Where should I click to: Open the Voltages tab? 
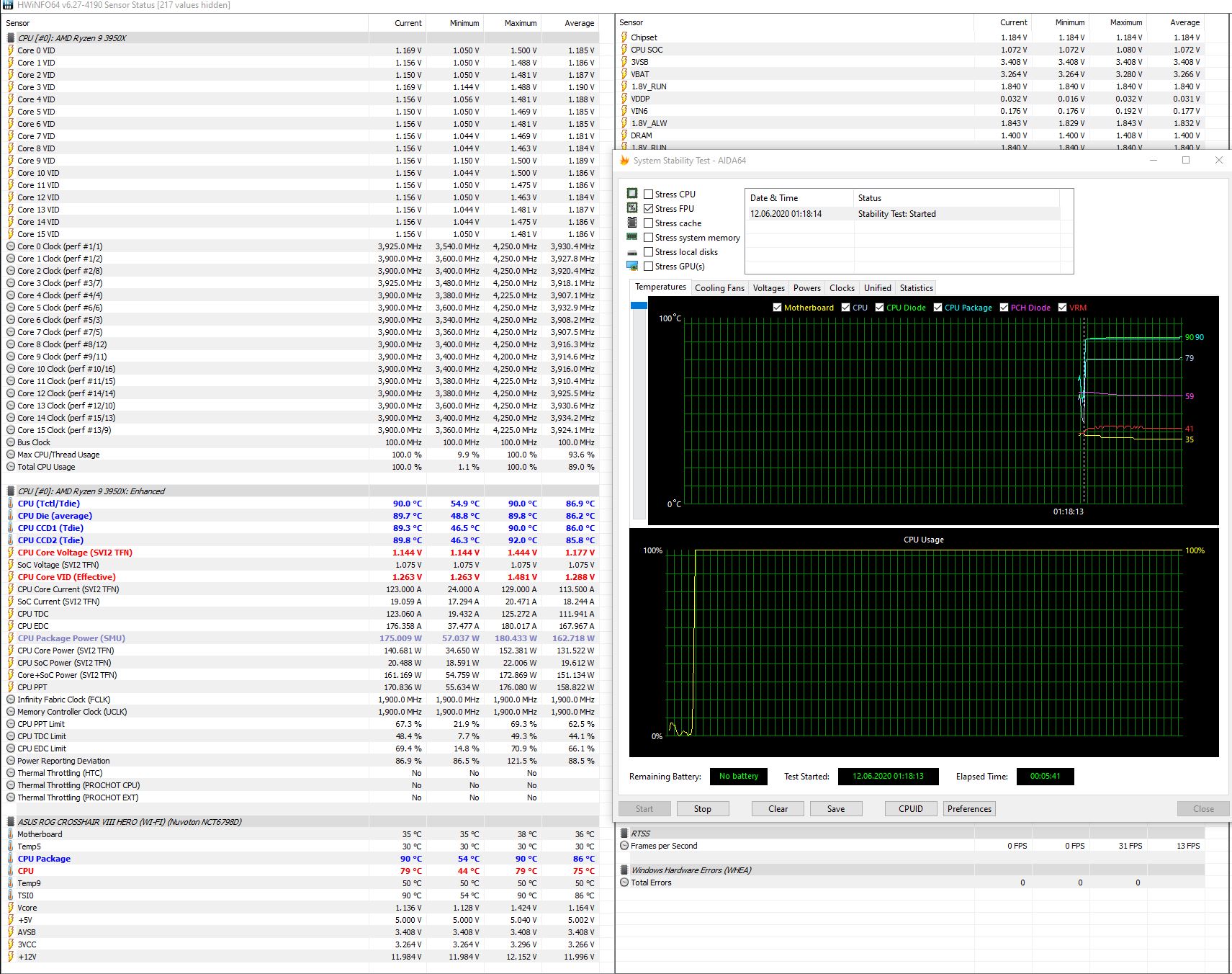tap(768, 288)
